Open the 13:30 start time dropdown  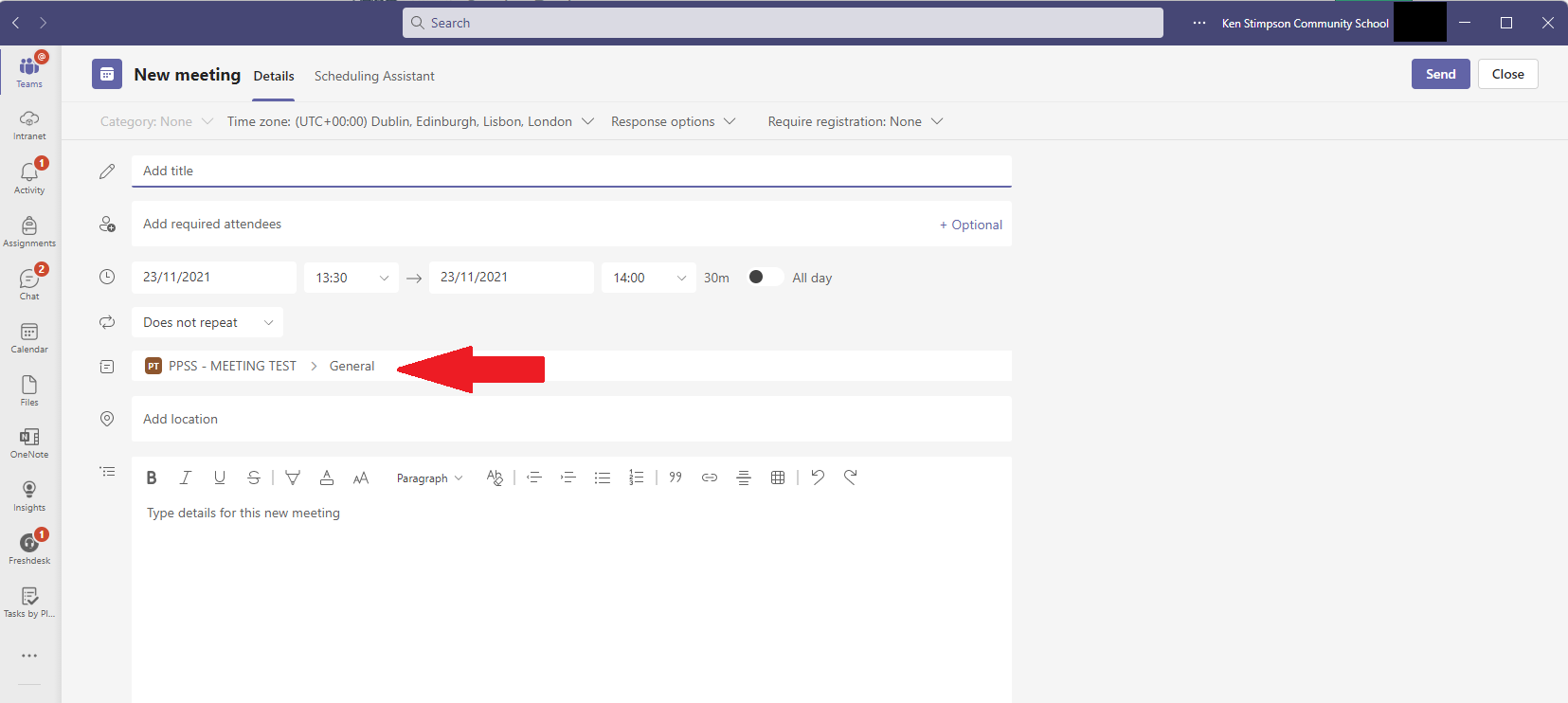tap(351, 278)
